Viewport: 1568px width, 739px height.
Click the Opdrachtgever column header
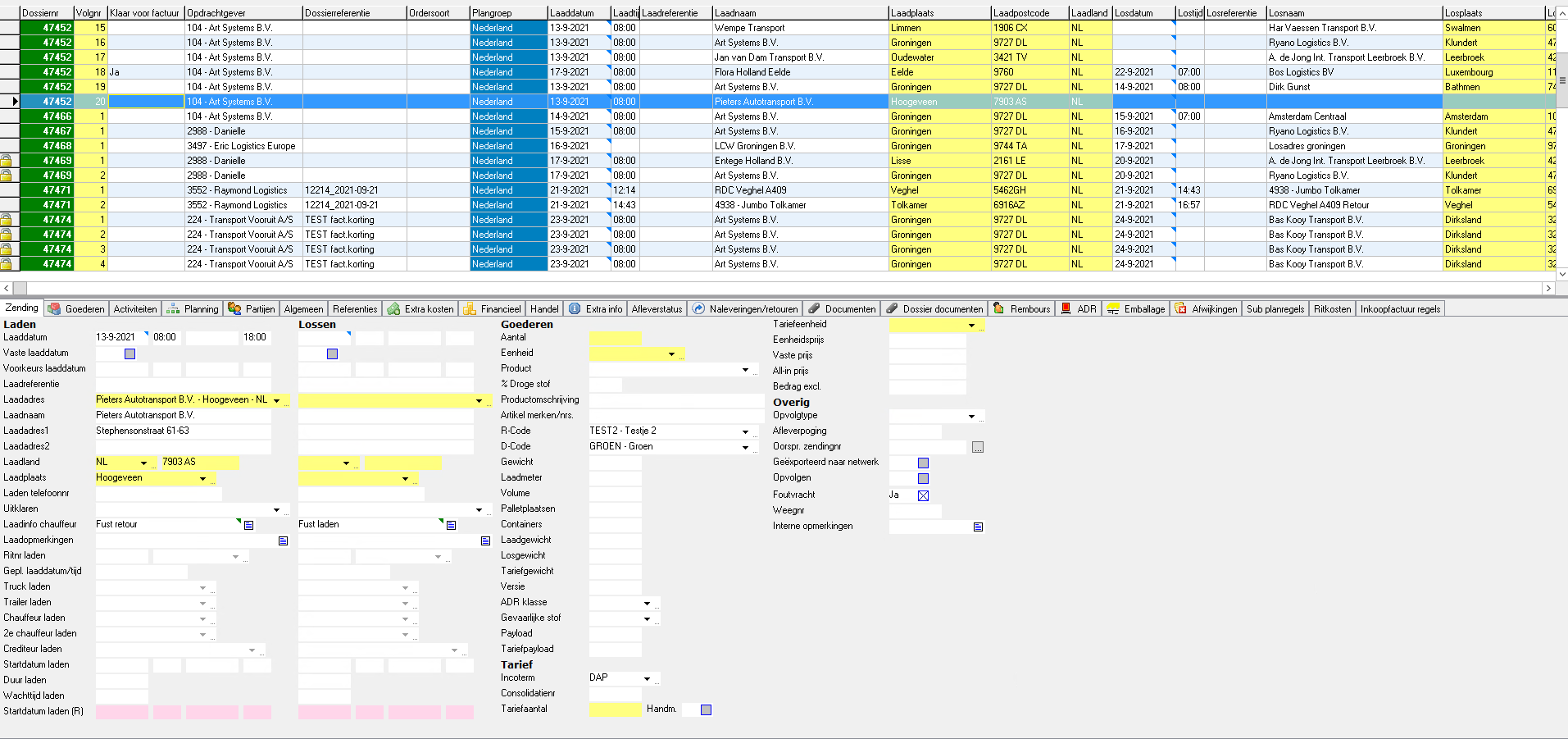(243, 13)
